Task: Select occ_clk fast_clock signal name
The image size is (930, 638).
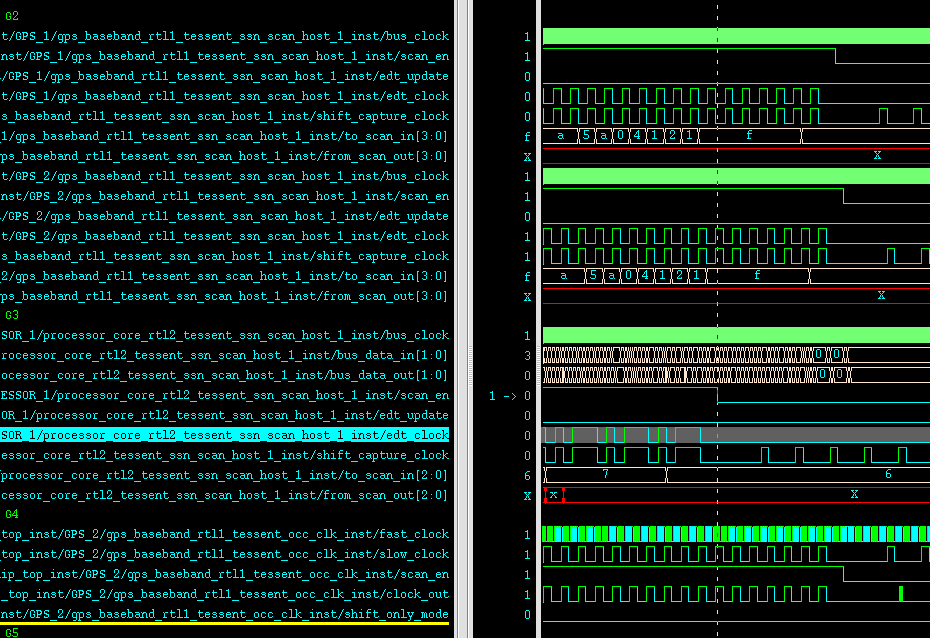Action: coord(225,534)
